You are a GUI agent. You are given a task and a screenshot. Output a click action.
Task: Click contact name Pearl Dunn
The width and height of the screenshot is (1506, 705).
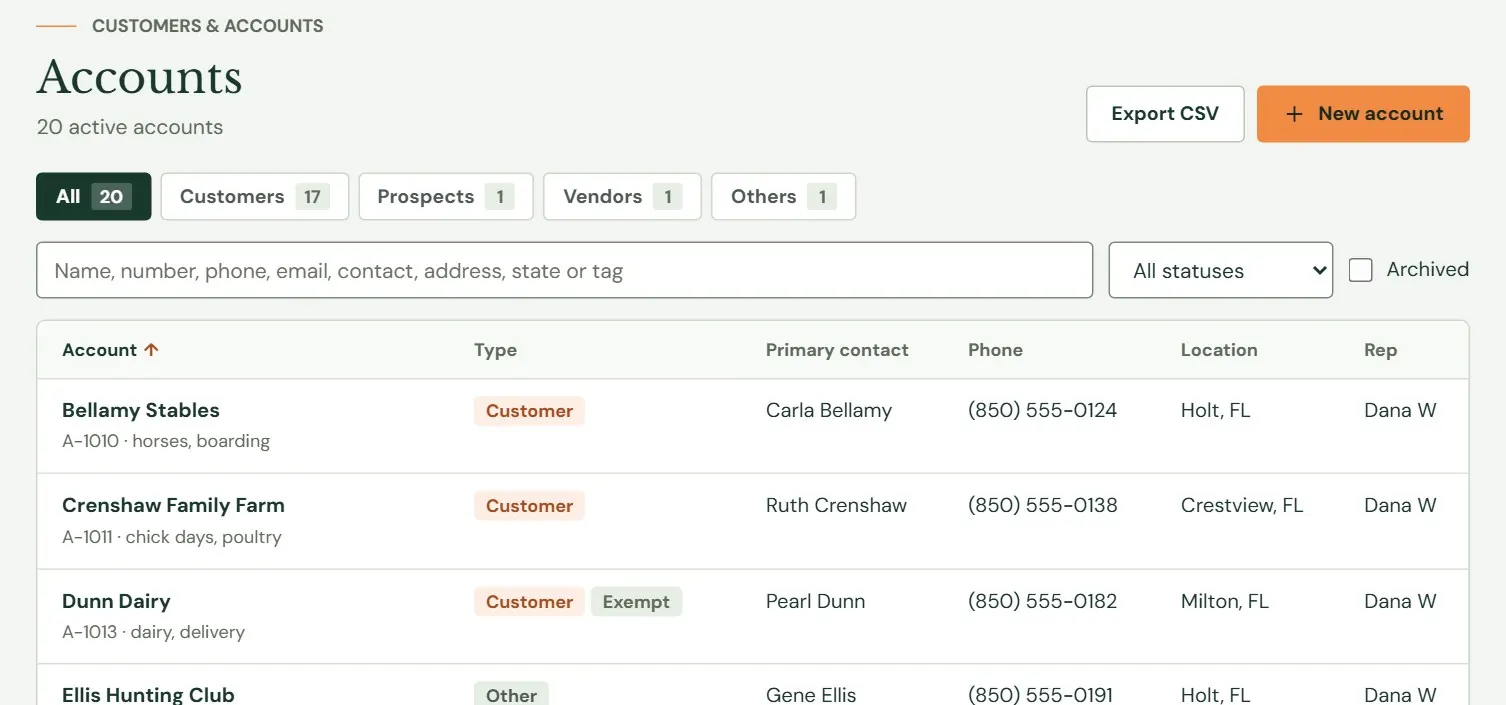(x=816, y=601)
